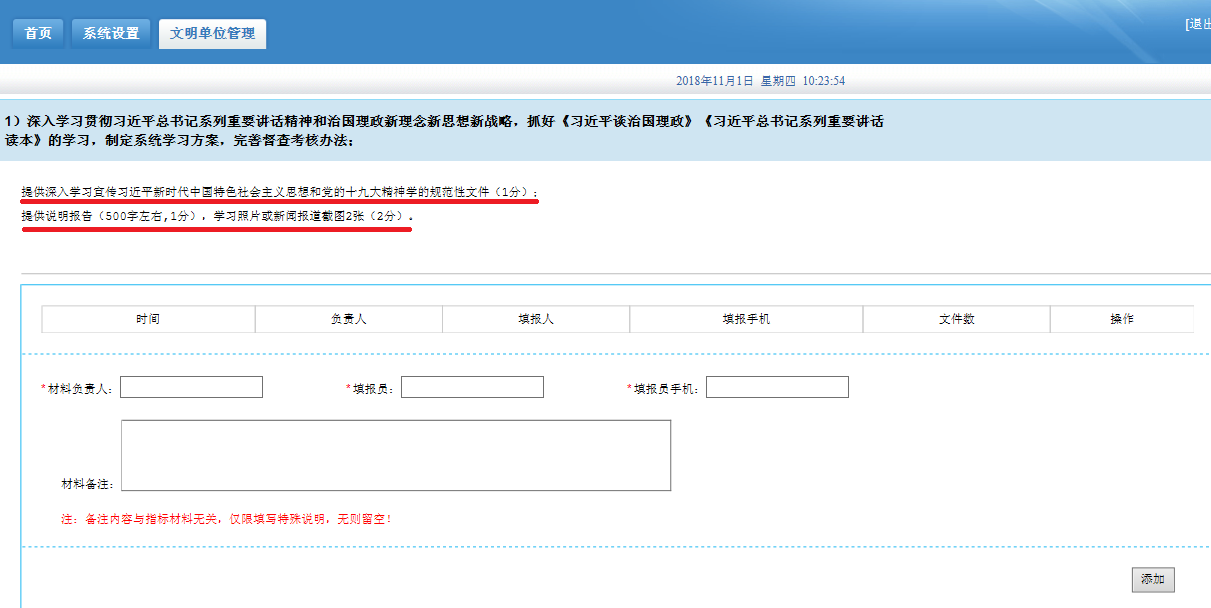
Task: Click the 材料备注 text area
Action: click(395, 455)
